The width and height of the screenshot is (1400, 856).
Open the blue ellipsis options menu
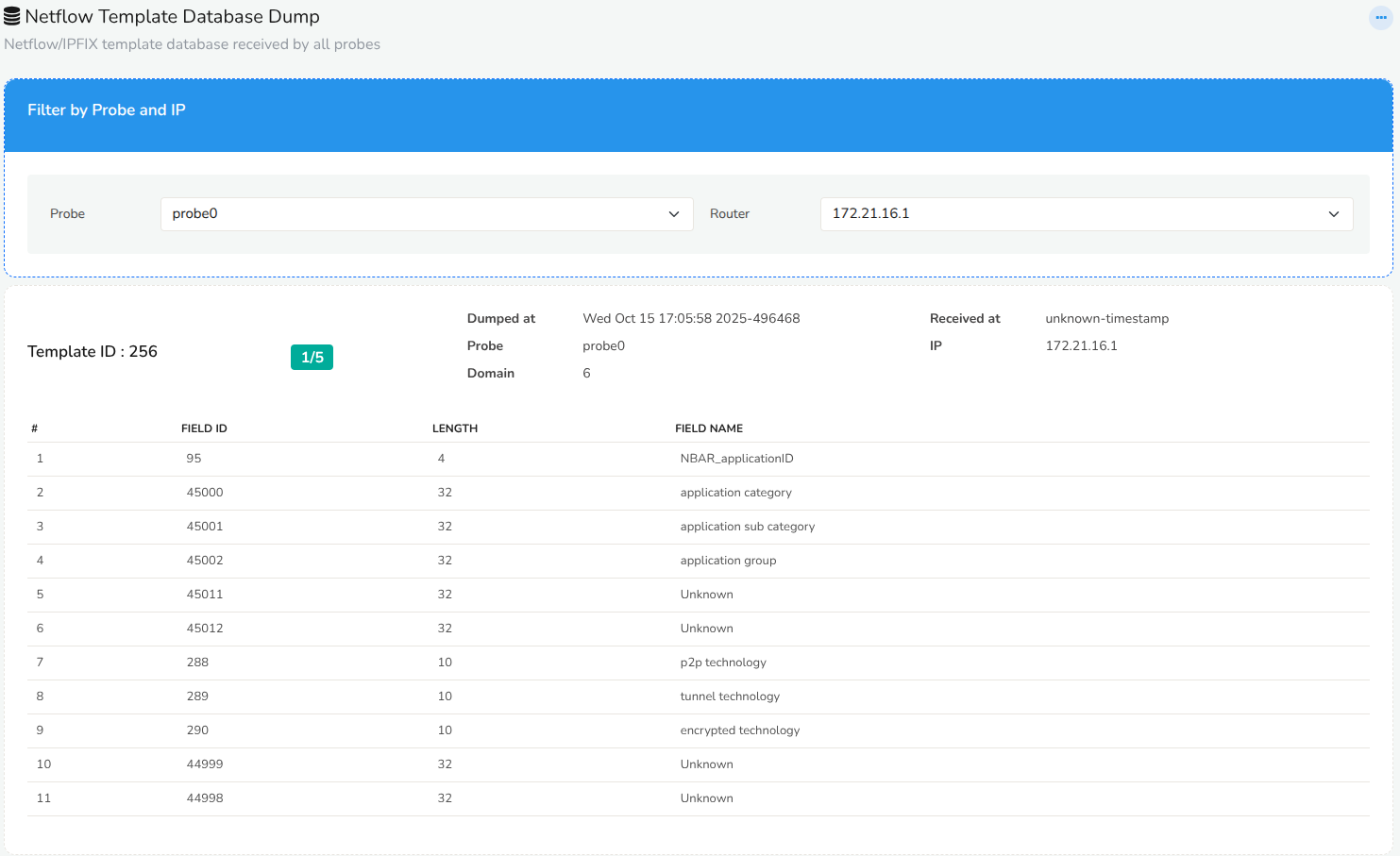[x=1380, y=17]
